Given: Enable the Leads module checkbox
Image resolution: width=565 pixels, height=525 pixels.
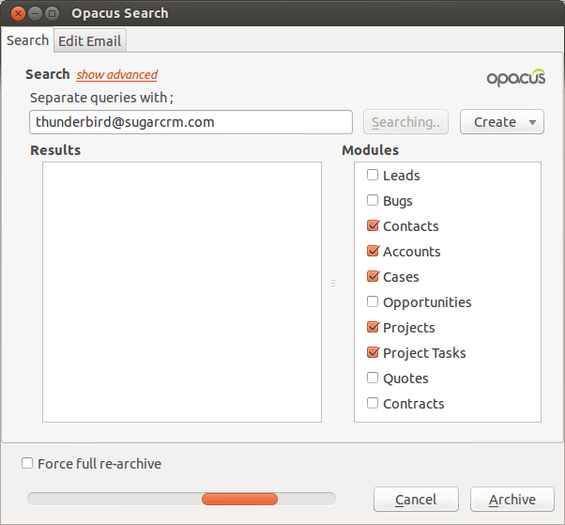Looking at the screenshot, I should point(372,175).
